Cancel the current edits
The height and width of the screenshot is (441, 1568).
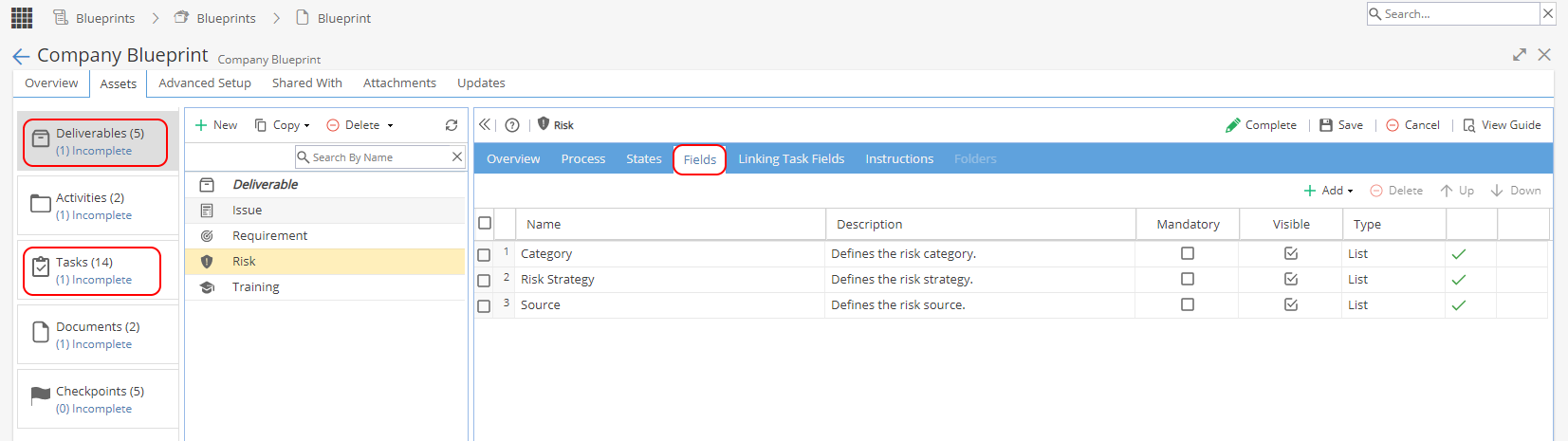pos(1413,125)
